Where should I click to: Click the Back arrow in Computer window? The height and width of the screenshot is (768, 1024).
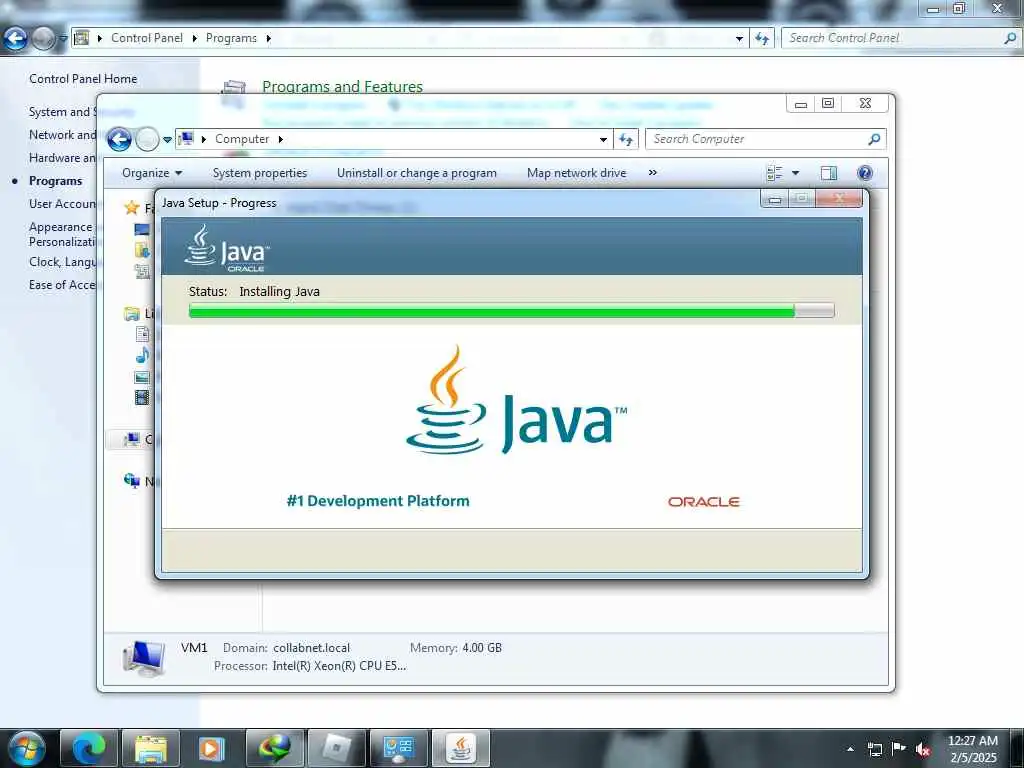pos(120,139)
